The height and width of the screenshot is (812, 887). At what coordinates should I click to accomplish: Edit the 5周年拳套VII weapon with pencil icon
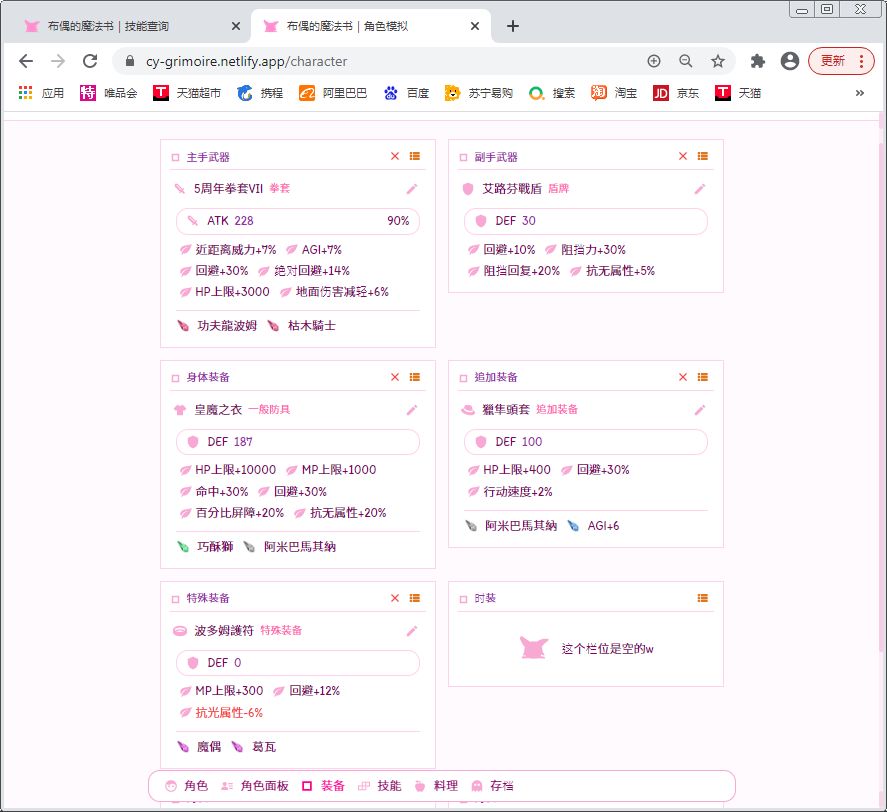(412, 189)
